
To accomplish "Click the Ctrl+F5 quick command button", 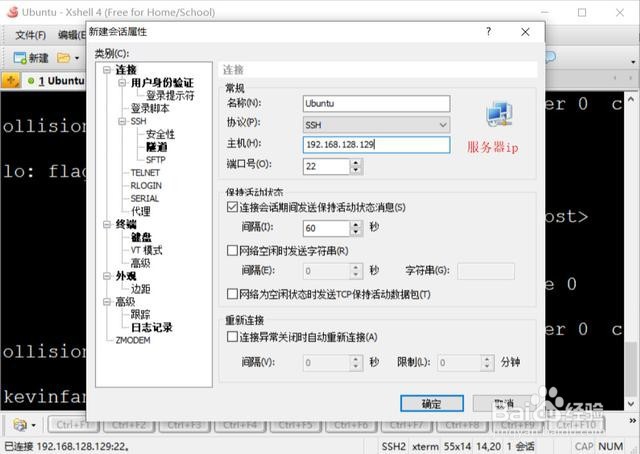I will [x=296, y=425].
